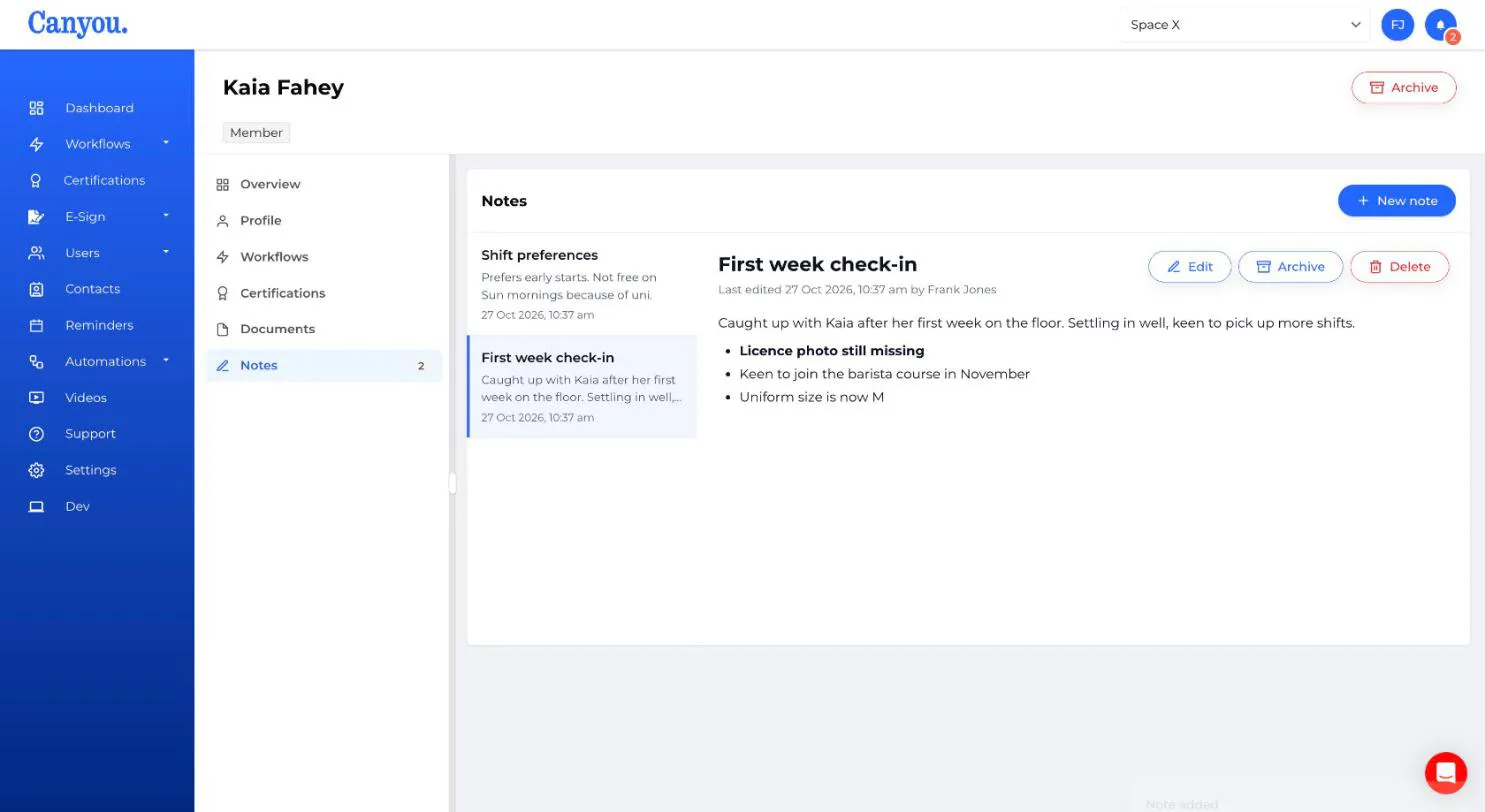Open the red chat widget bubble

(x=1446, y=772)
